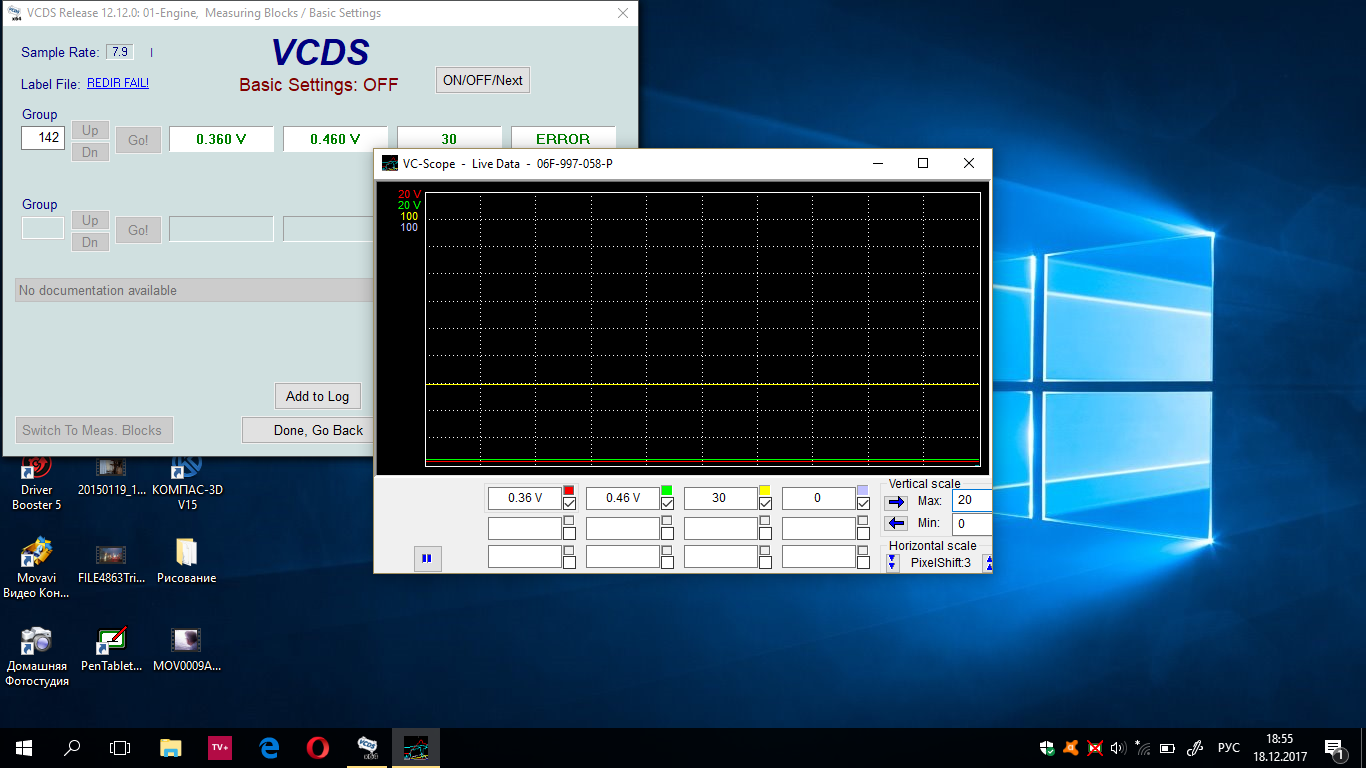The width and height of the screenshot is (1366, 768).
Task: Open the Movavi video converter shortcut
Action: click(x=37, y=566)
